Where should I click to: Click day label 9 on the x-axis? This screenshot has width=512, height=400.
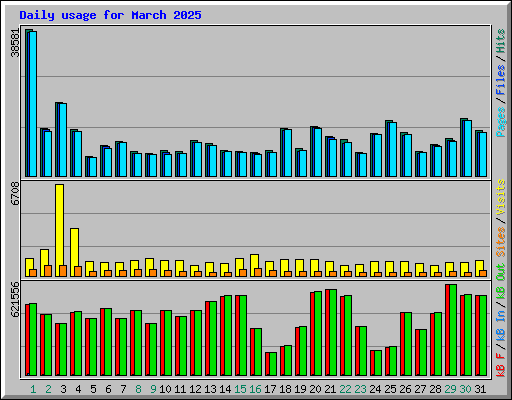153,389
